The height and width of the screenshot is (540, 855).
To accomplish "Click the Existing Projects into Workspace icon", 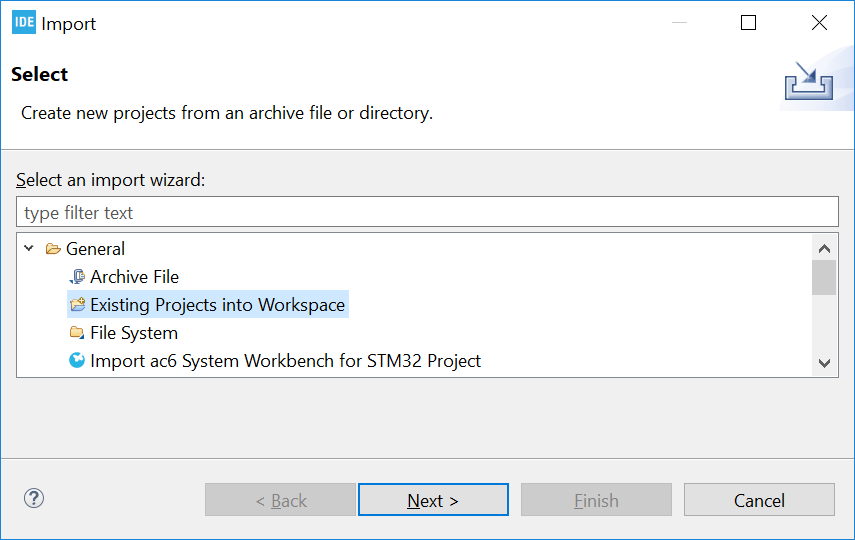I will 77,304.
